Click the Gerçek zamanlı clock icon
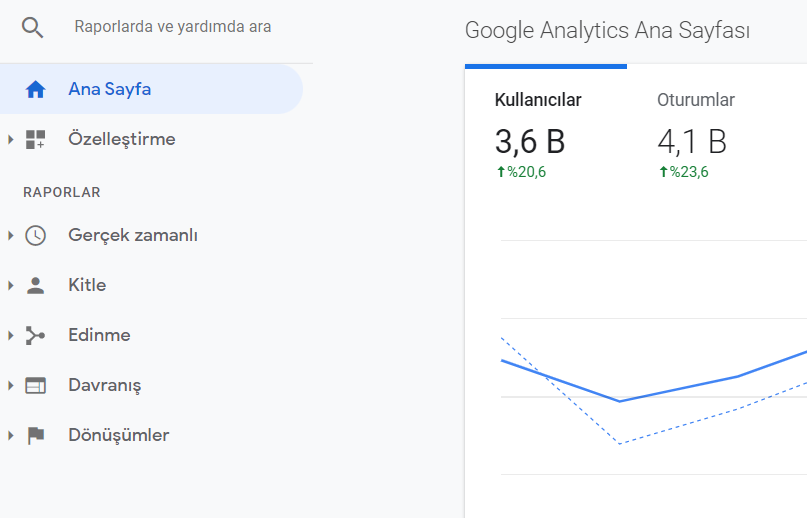 tap(36, 235)
